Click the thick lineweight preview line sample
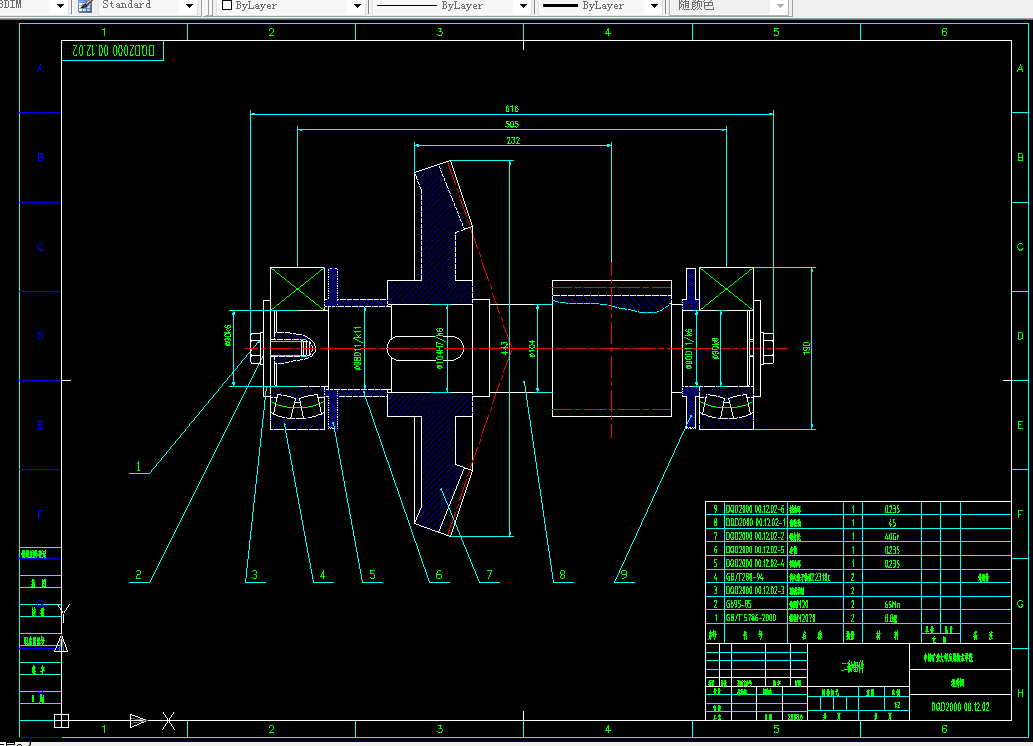Screen dimensions: 1033x746 [x=560, y=6]
